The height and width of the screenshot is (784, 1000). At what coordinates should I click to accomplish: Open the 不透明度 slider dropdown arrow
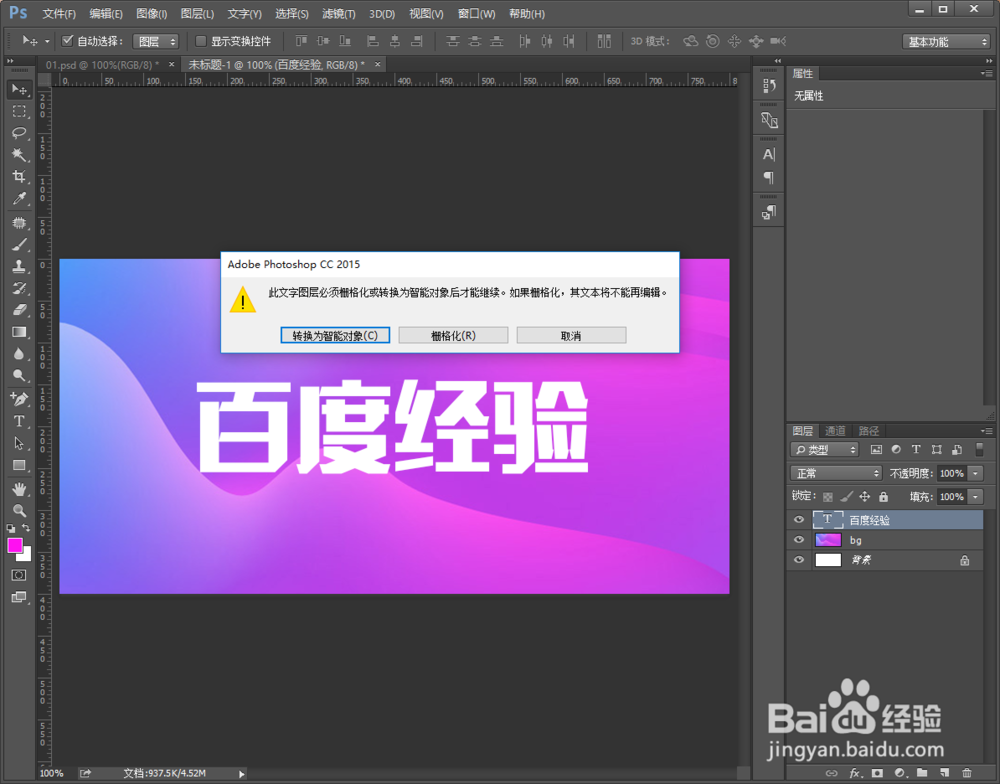tap(976, 473)
